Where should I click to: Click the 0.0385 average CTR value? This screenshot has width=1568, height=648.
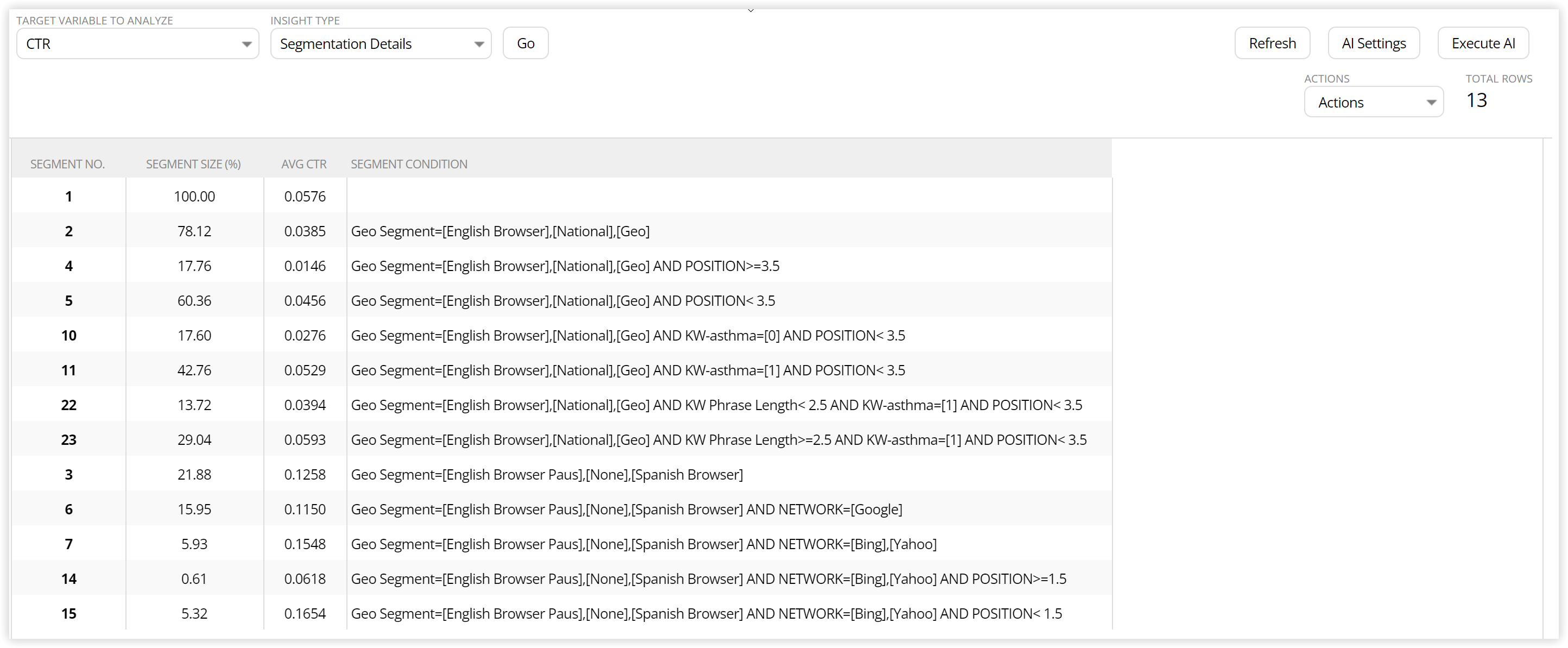pos(305,231)
